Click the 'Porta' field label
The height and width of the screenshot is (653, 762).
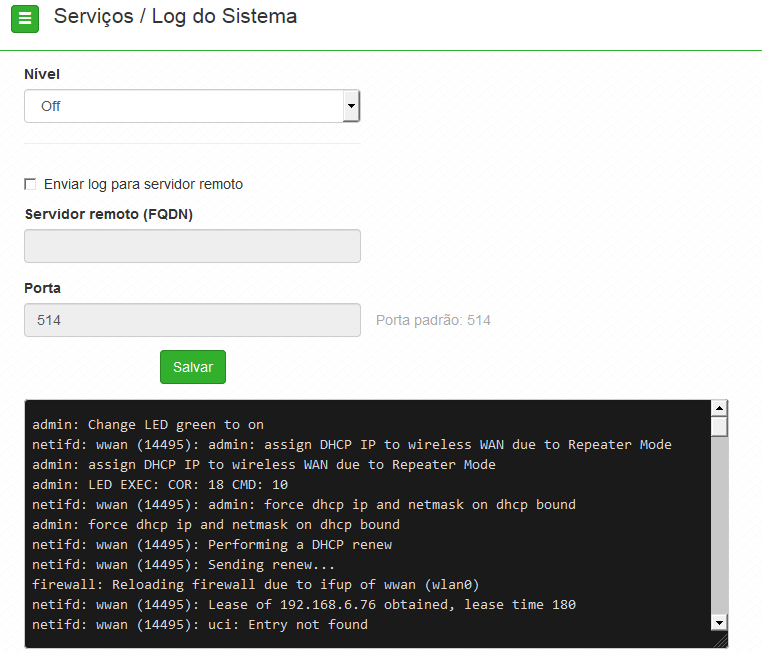42,288
